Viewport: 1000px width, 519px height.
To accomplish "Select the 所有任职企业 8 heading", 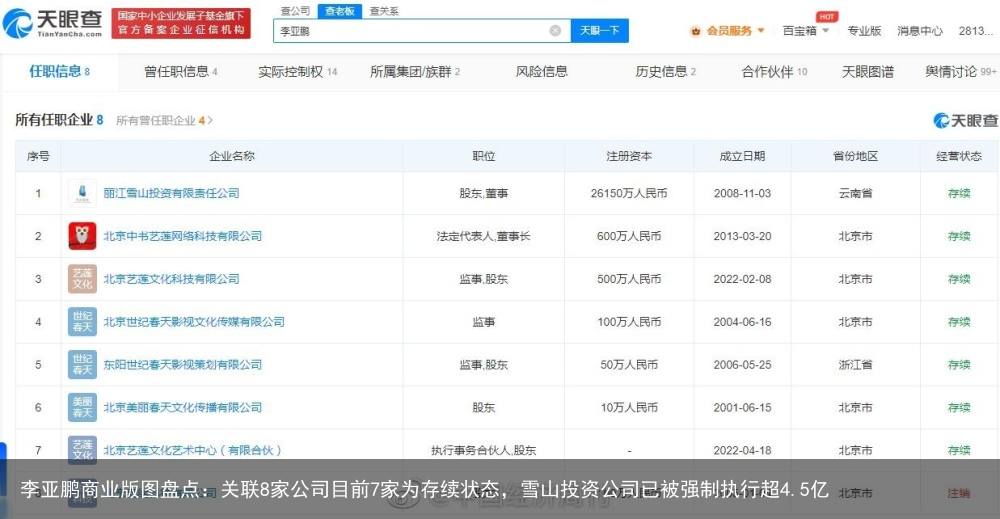I will point(59,120).
